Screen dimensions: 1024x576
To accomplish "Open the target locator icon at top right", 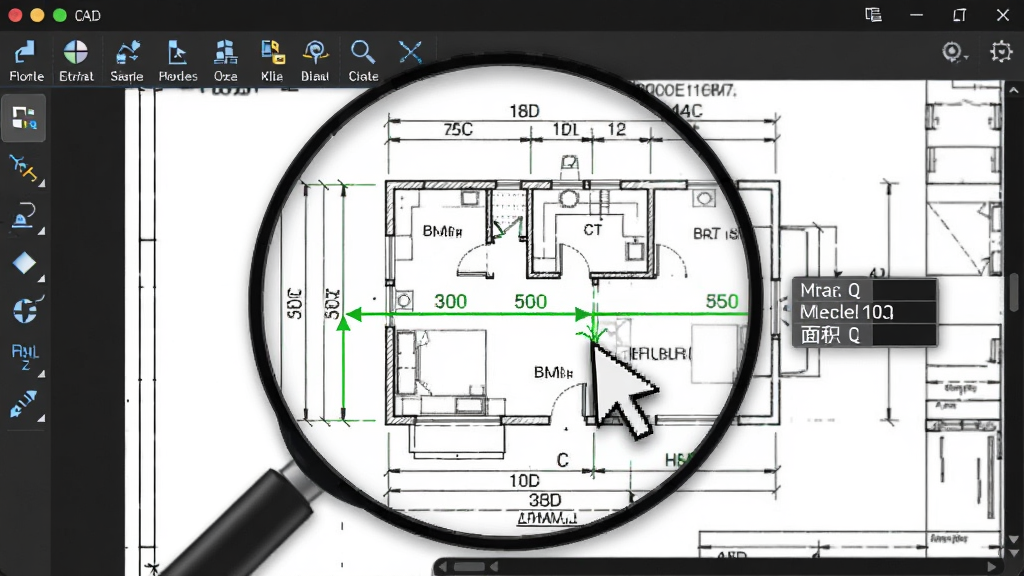I will coord(953,52).
